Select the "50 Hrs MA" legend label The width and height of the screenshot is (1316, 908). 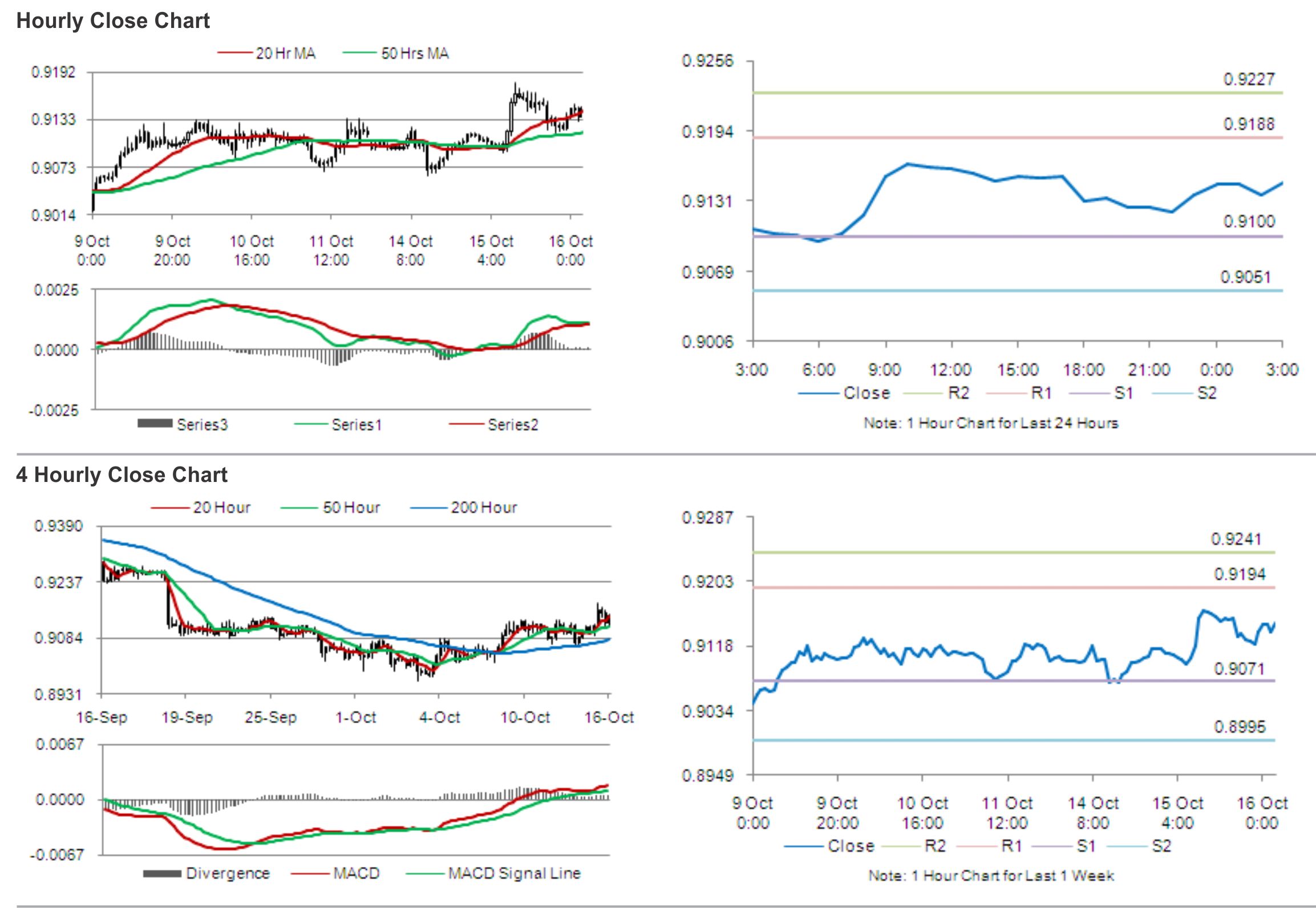(x=415, y=54)
